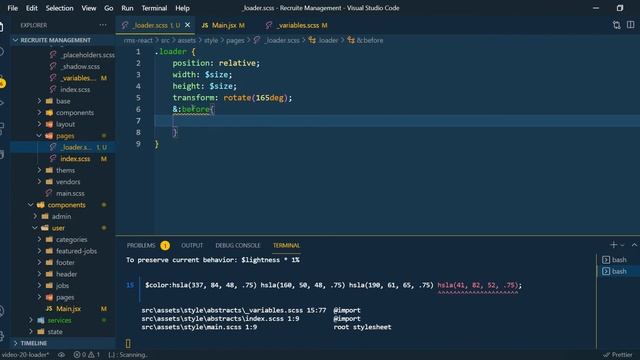Open the File menu
Screen dimensions: 640x360
[13, 8]
